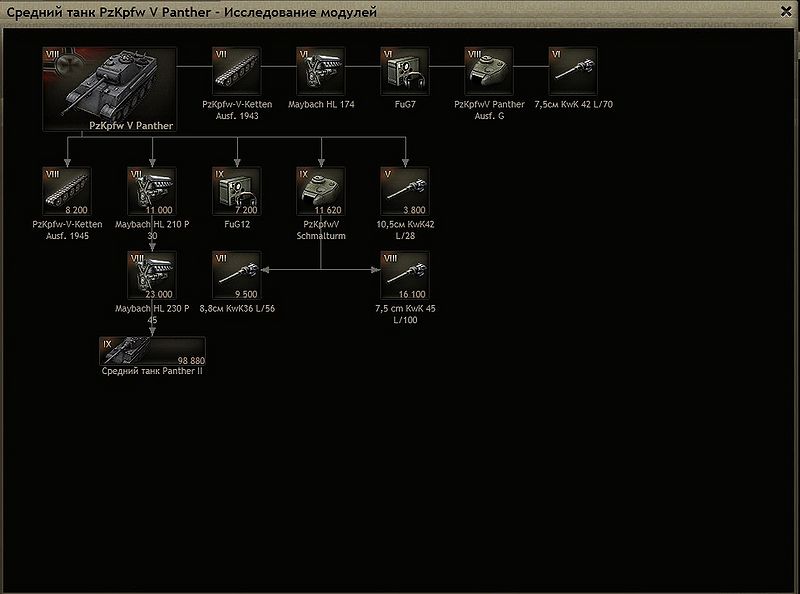Research the Maybach HL 210 P 30 engine icon
Screen dimensions: 800x594
(152, 191)
